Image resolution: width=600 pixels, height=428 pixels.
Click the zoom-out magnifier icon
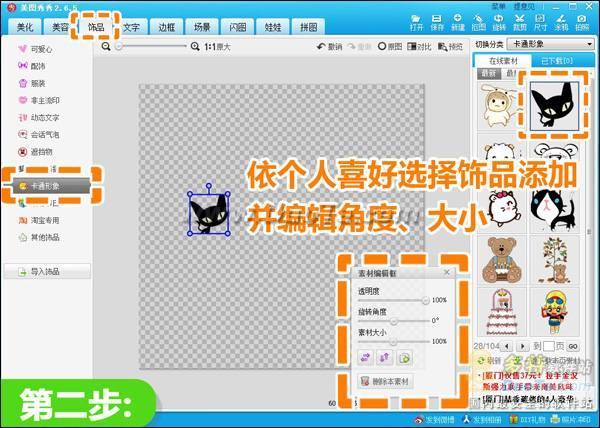coord(106,47)
